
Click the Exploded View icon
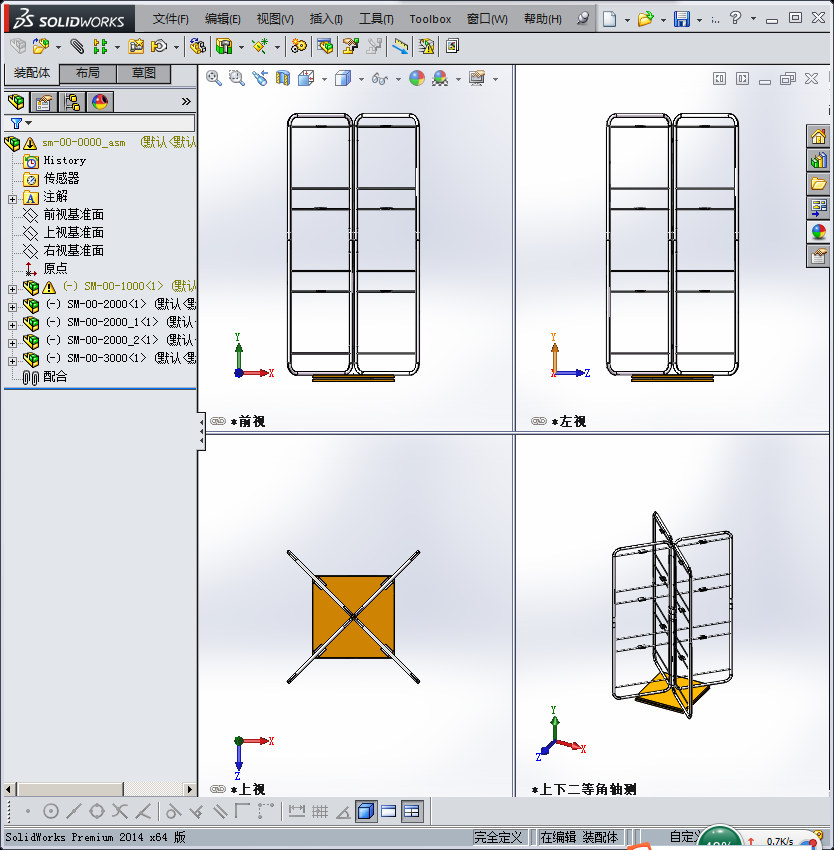350,47
